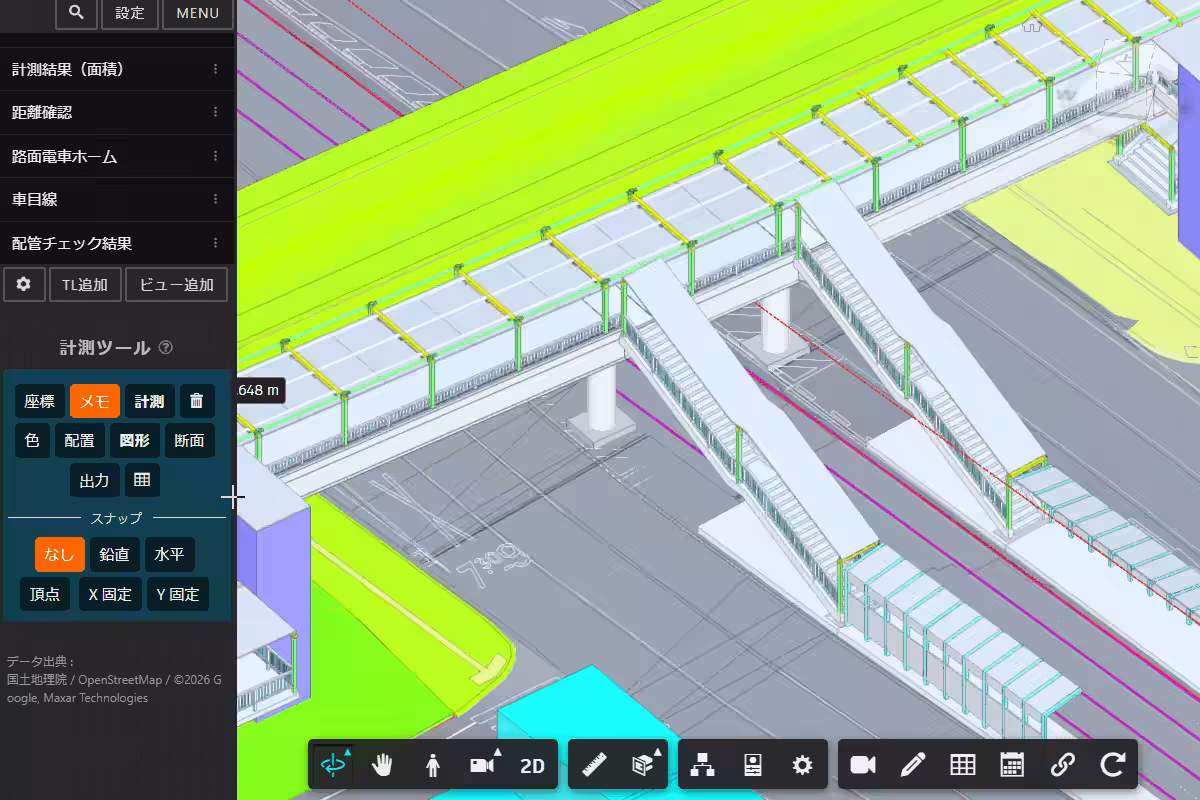
Task: Click the TL追加 button
Action: (85, 284)
